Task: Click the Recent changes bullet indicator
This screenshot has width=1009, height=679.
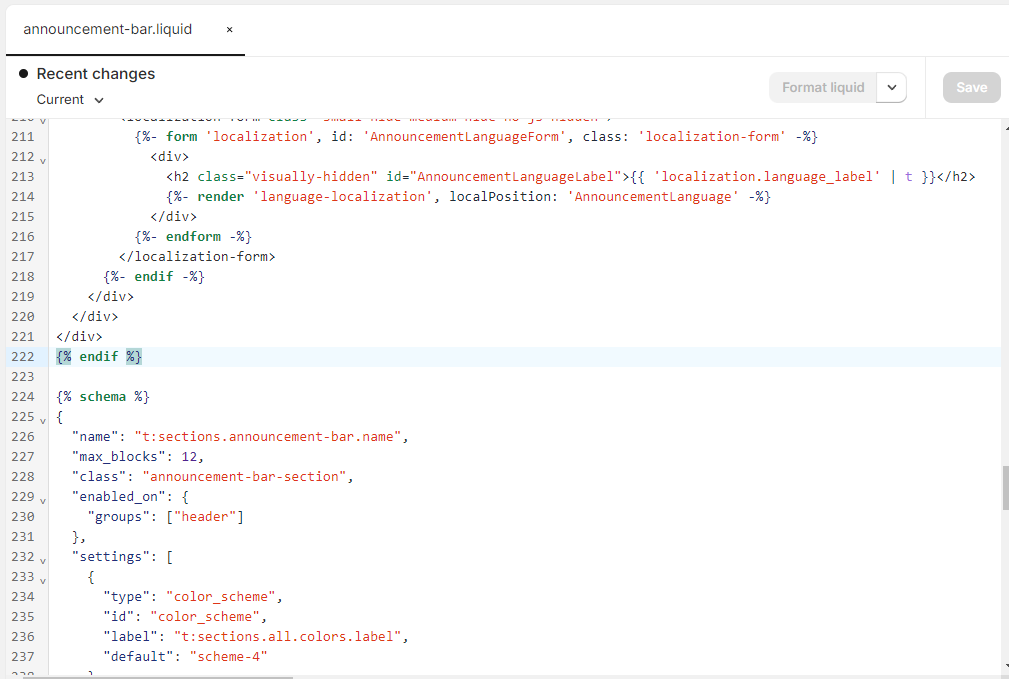Action: coord(23,74)
